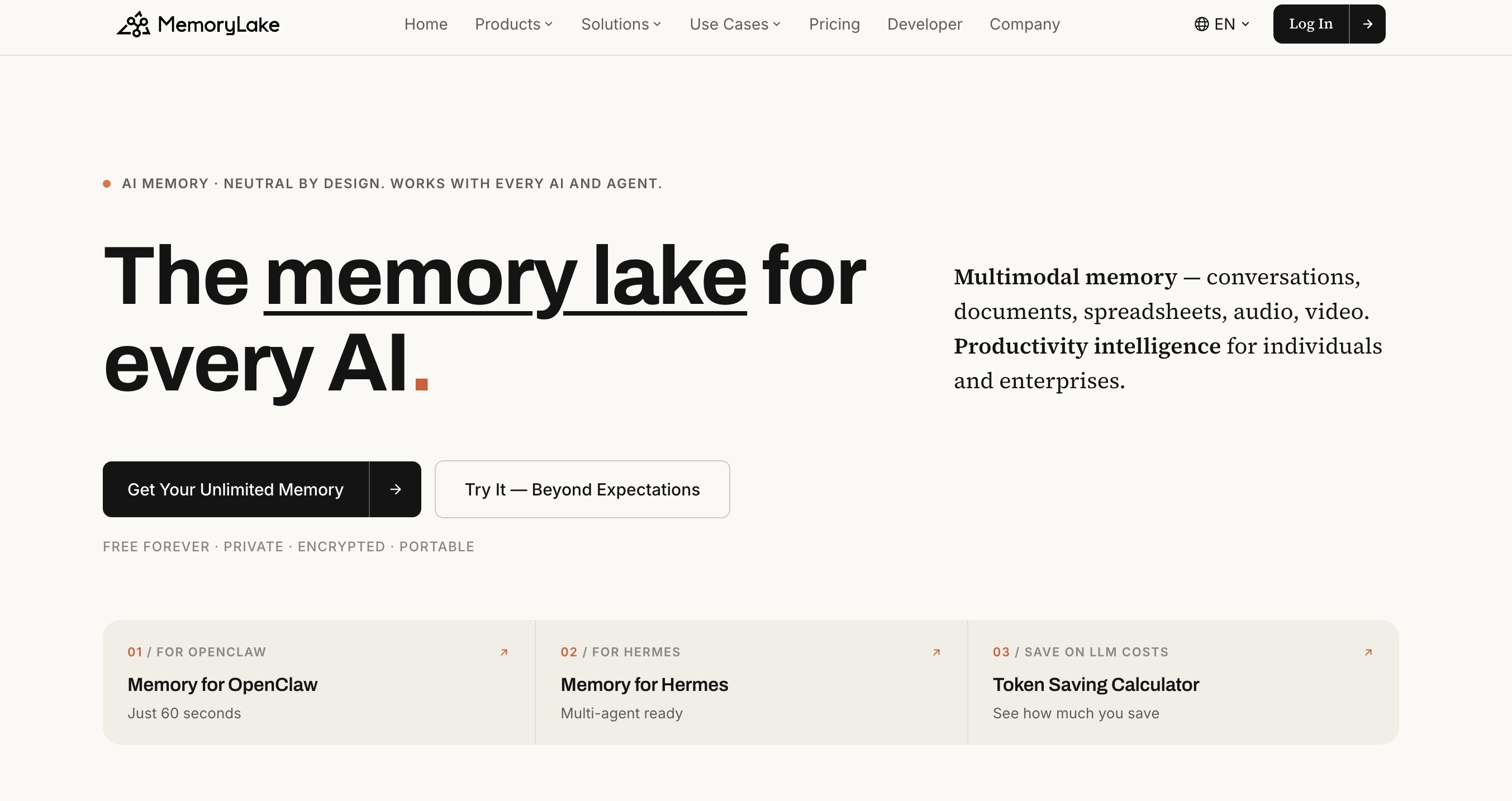Expand the Solutions dropdown chevron
This screenshot has width=1512, height=801.
(658, 25)
